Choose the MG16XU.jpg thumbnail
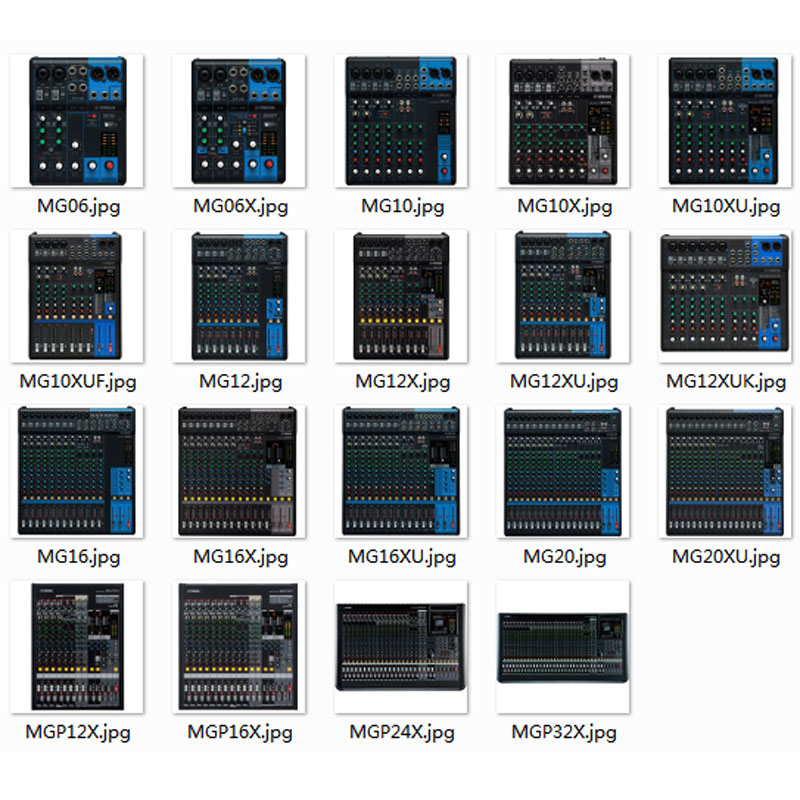The width and height of the screenshot is (800, 800). point(402,471)
